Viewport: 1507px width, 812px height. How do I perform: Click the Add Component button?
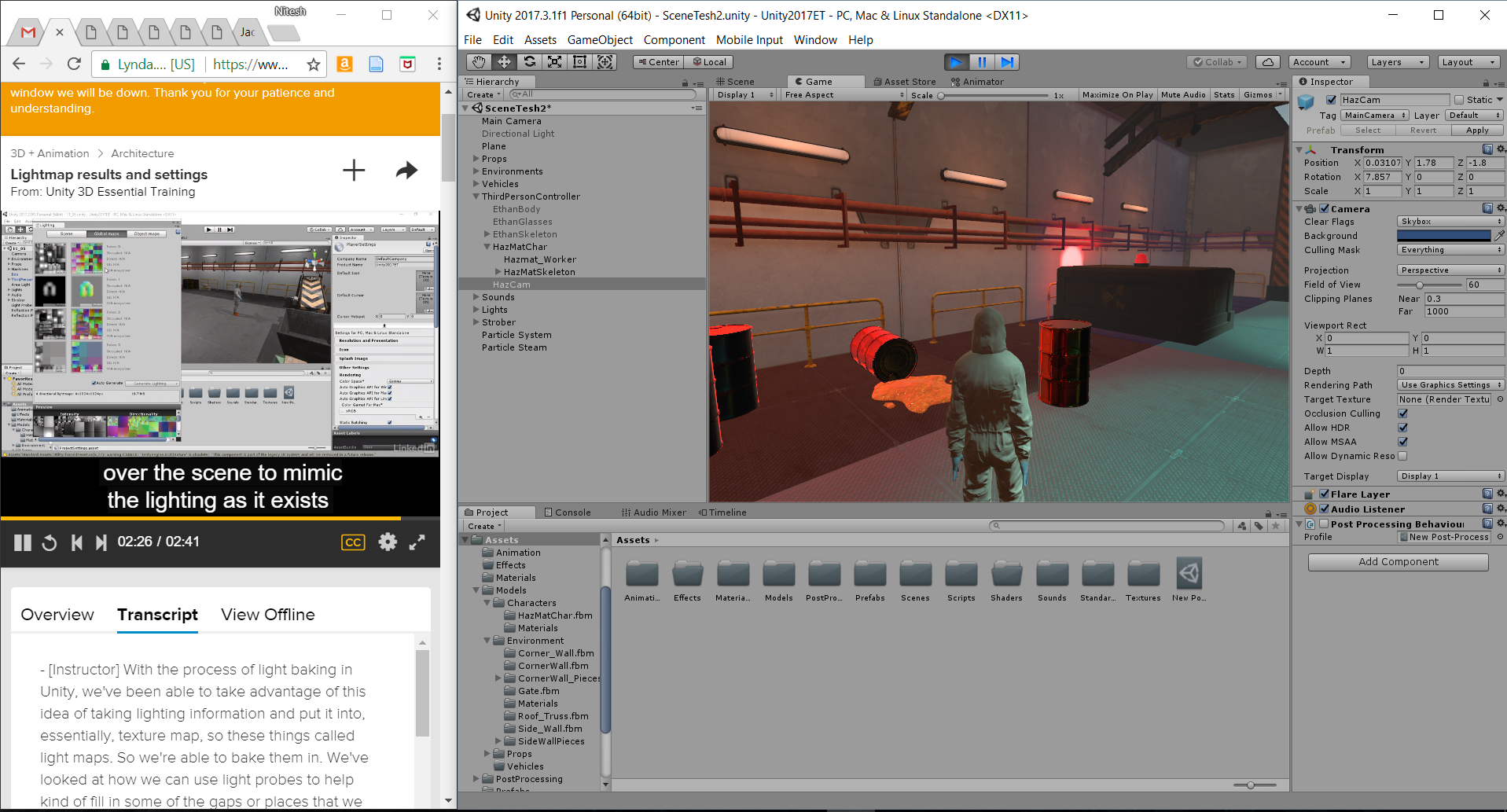pyautogui.click(x=1399, y=562)
